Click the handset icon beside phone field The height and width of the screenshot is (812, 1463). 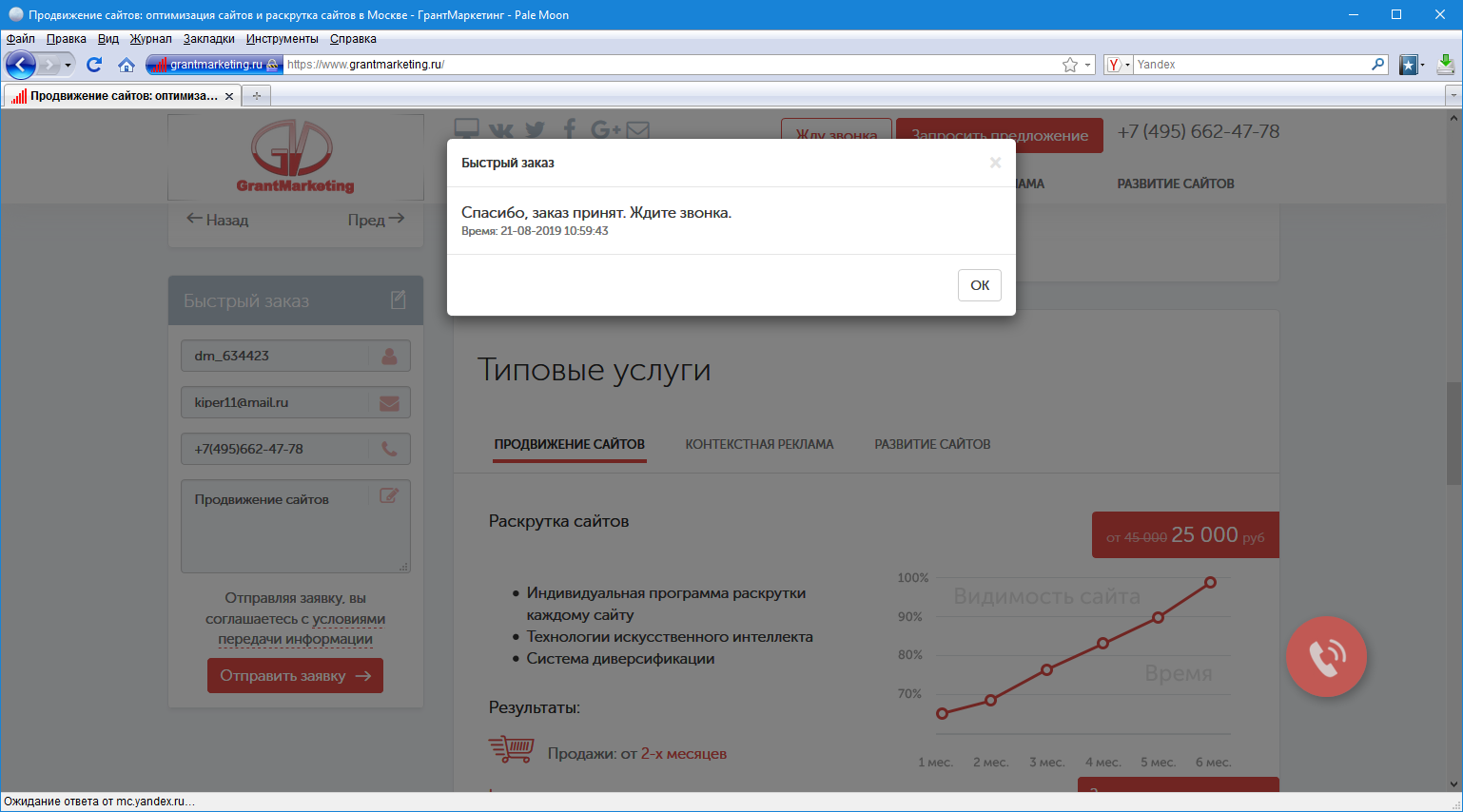389,449
